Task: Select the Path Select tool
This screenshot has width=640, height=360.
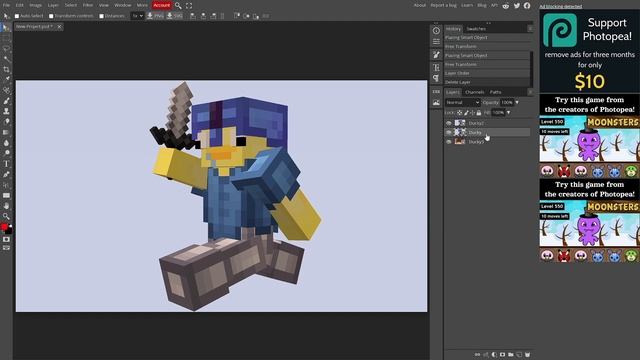Action: coord(6,185)
